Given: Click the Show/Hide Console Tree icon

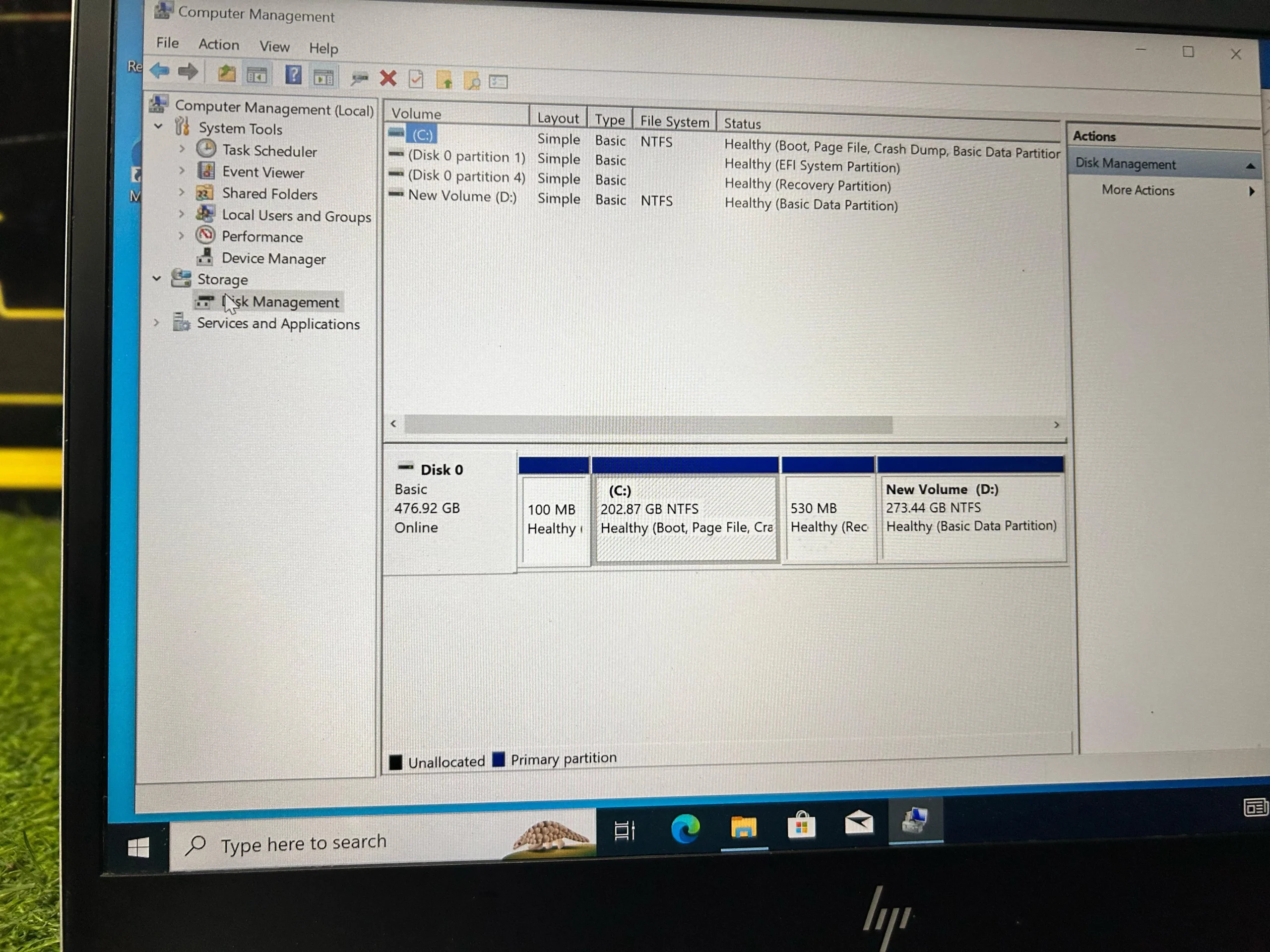Looking at the screenshot, I should click(x=256, y=74).
